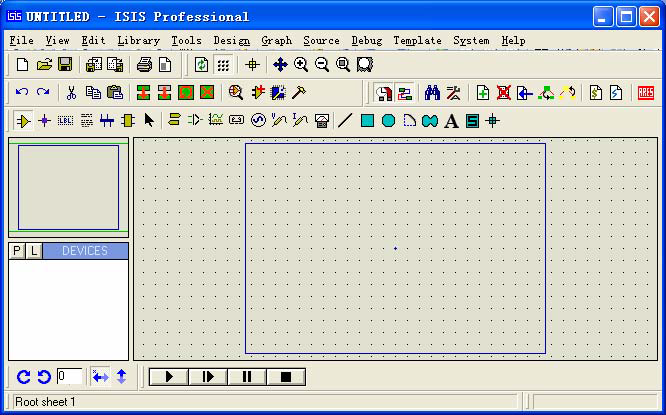Click the block delete icon
Image resolution: width=666 pixels, height=415 pixels.
207,93
